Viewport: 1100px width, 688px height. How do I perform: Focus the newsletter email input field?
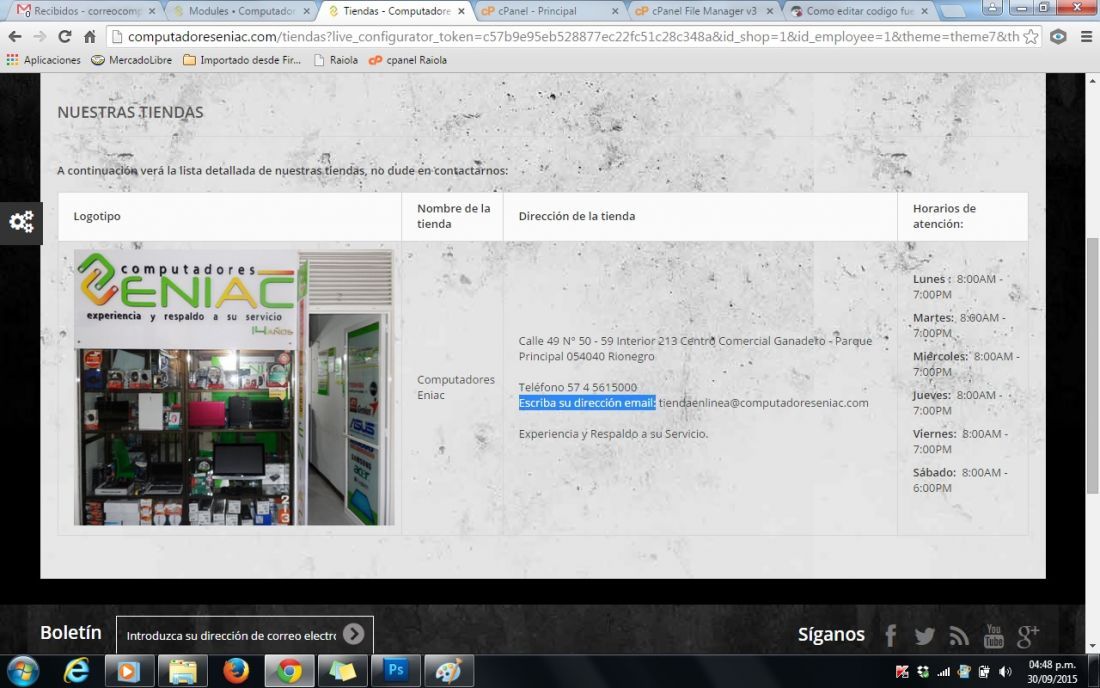231,635
